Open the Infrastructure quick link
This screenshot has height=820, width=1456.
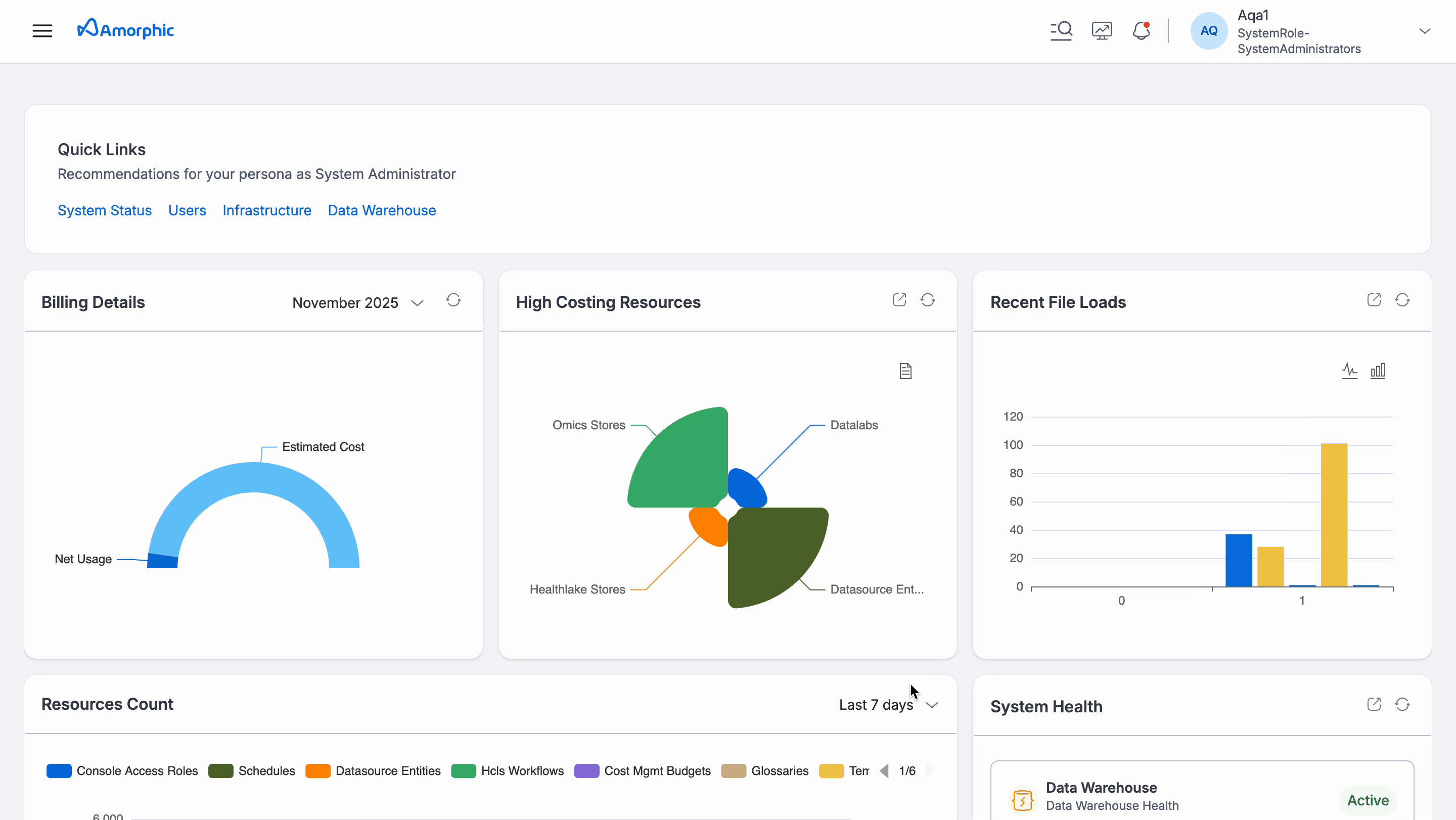(267, 210)
